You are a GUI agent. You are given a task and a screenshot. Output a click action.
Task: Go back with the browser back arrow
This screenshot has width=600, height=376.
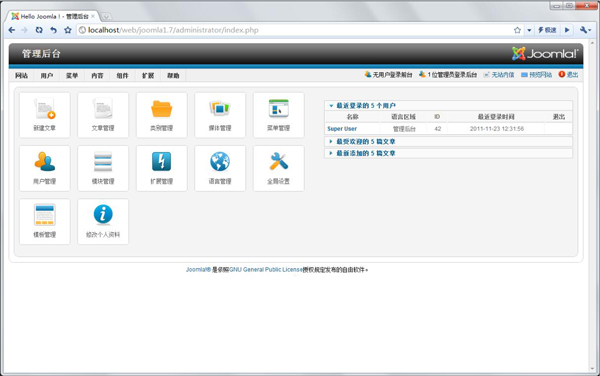[12, 30]
